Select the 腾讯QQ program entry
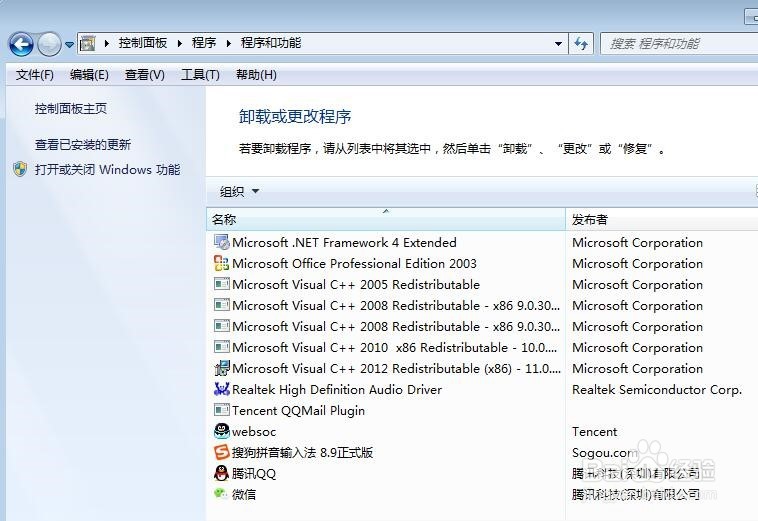Viewport: 758px width, 521px height. [x=254, y=473]
